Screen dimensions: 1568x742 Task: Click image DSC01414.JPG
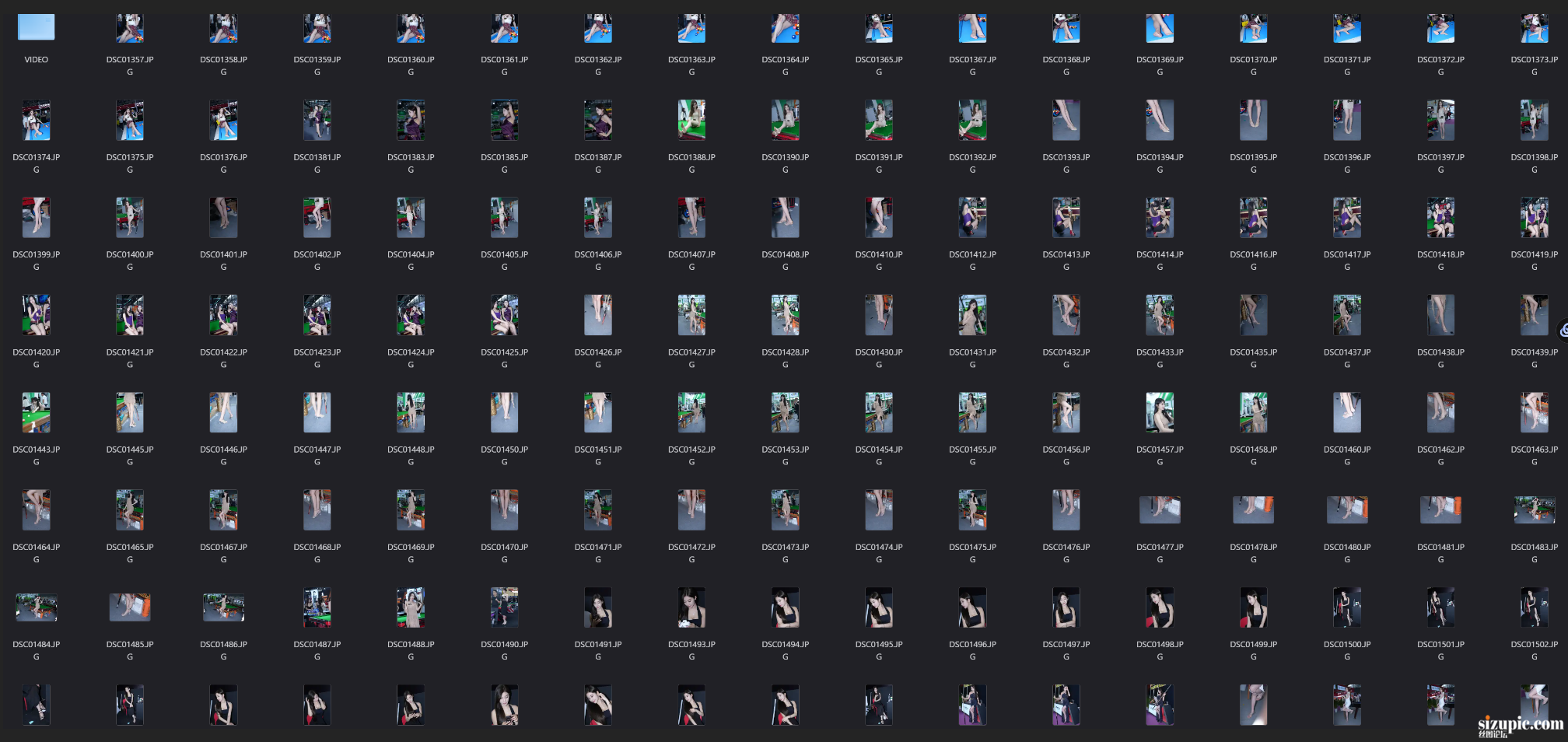(x=1160, y=217)
